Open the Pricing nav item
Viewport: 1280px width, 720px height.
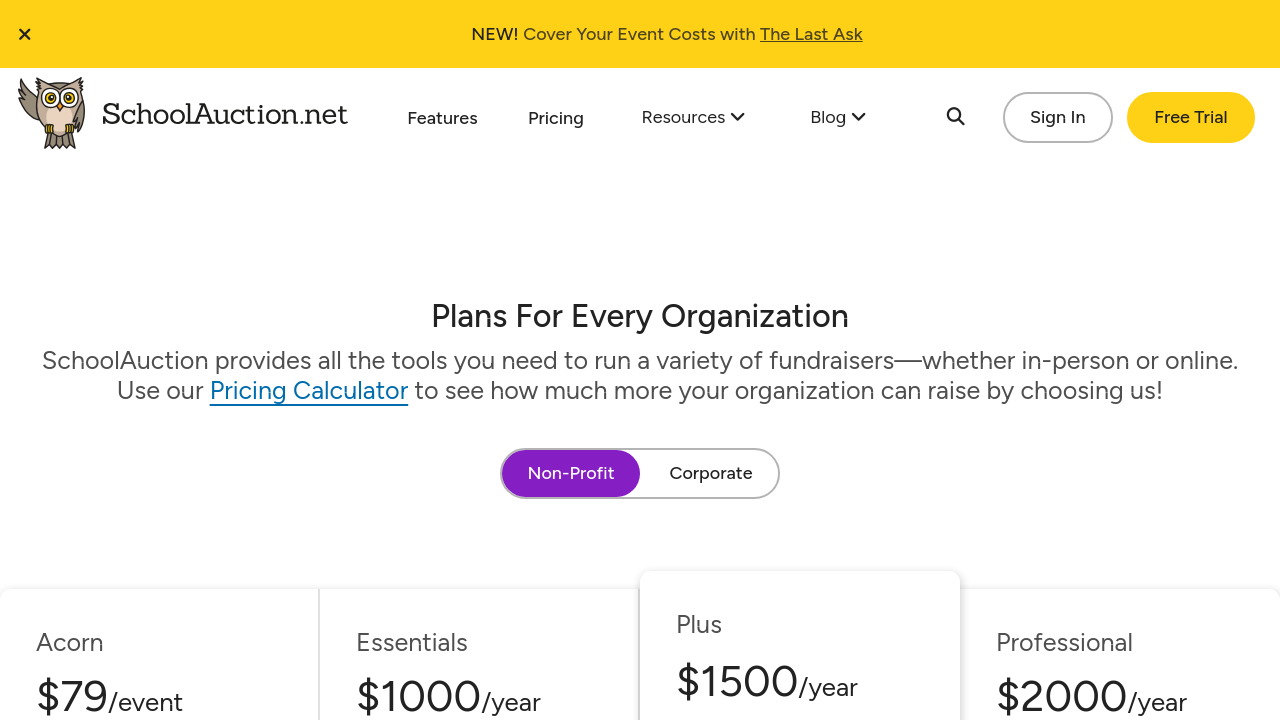pyautogui.click(x=556, y=118)
